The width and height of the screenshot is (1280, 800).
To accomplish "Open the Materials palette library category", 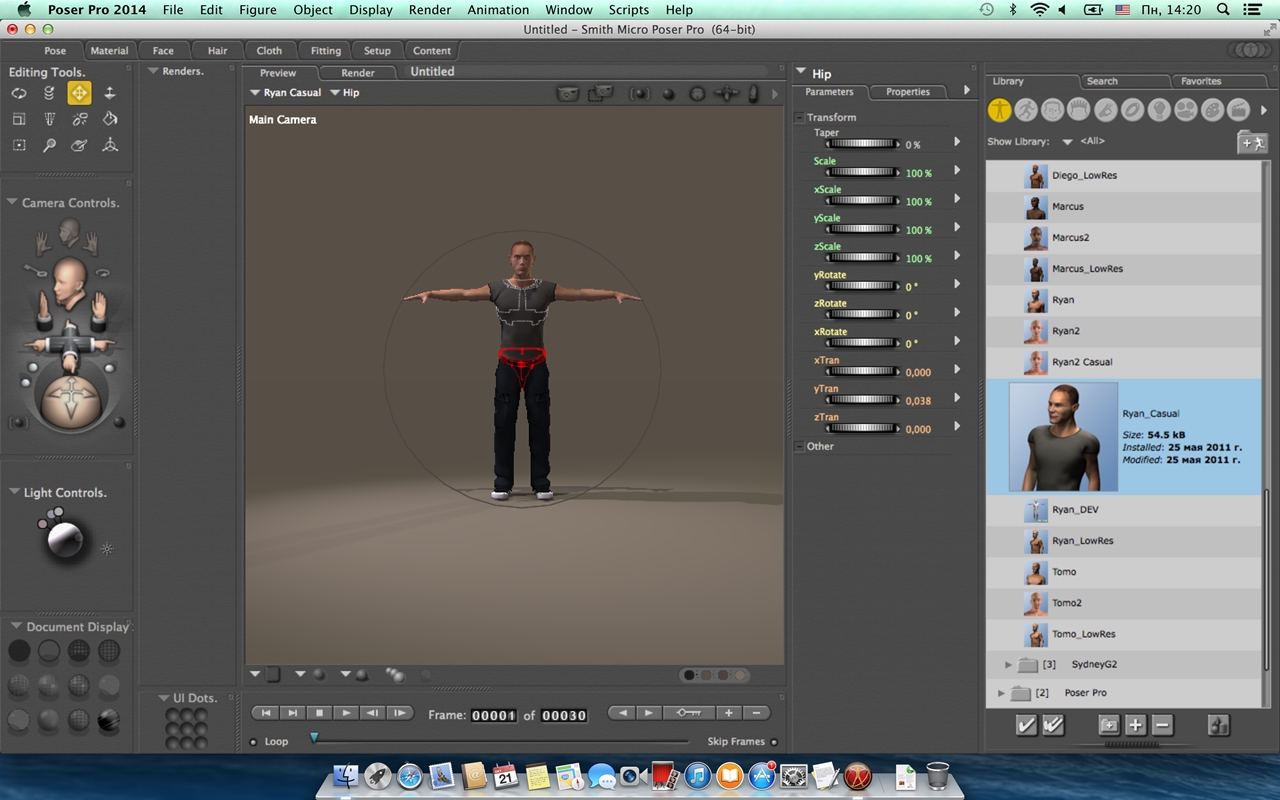I will (x=1212, y=110).
